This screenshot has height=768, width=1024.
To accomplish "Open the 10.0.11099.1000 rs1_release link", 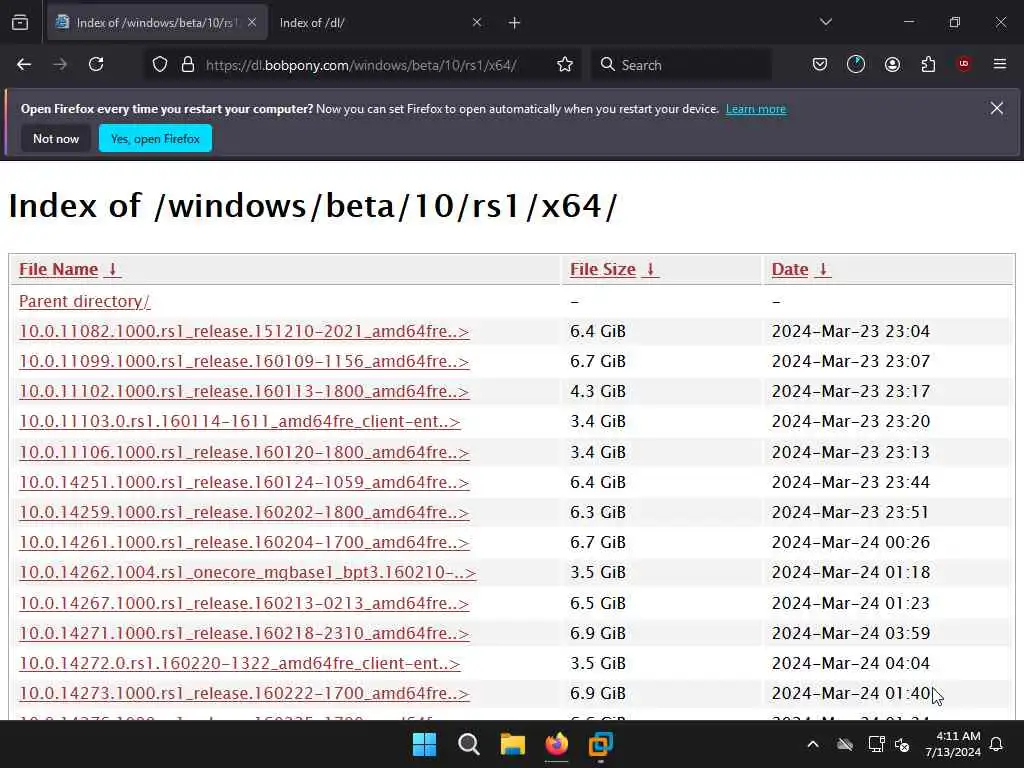I will (x=244, y=361).
